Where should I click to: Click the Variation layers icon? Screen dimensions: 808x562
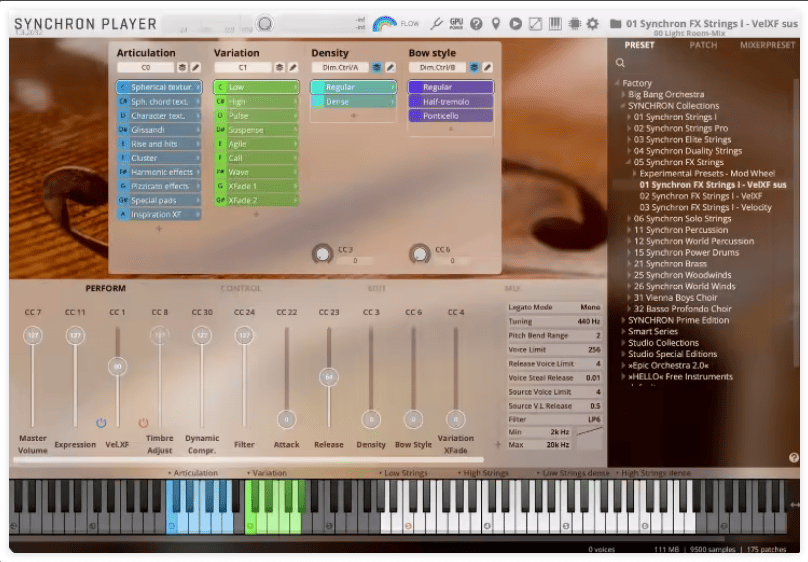[279, 67]
